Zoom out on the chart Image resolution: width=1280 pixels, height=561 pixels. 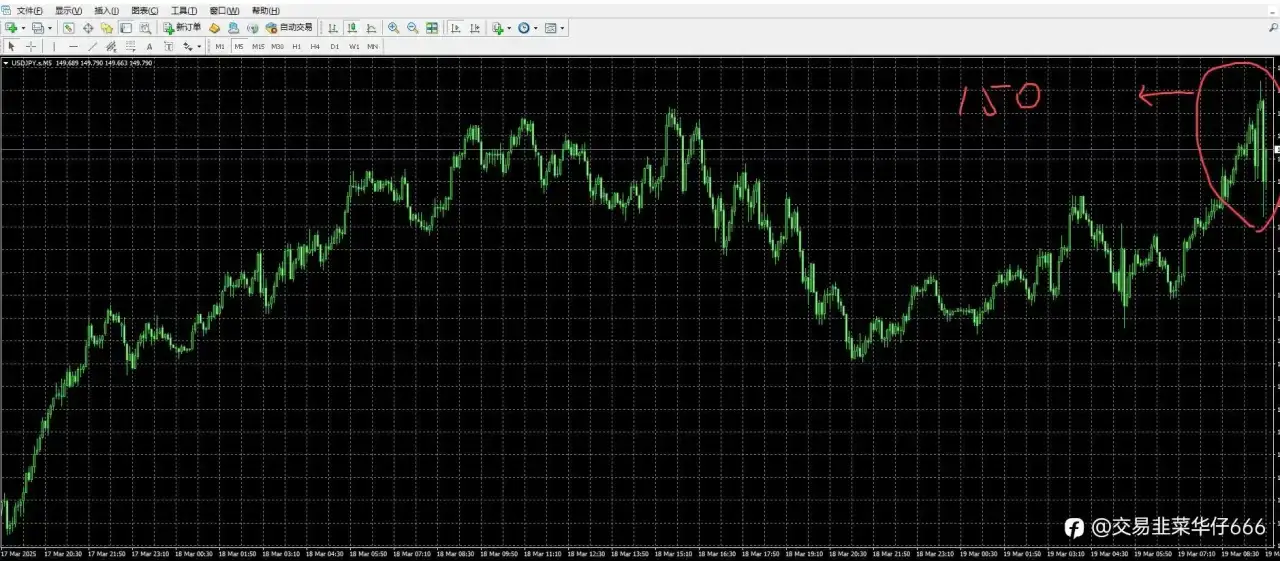[412, 28]
